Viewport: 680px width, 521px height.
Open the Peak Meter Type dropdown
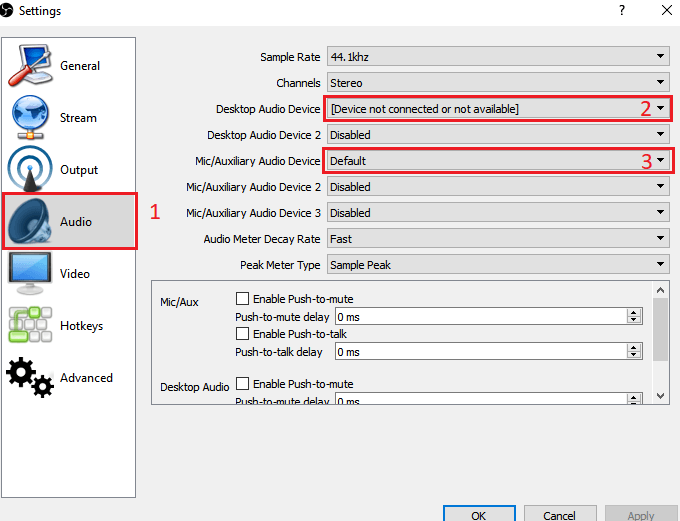click(x=497, y=265)
